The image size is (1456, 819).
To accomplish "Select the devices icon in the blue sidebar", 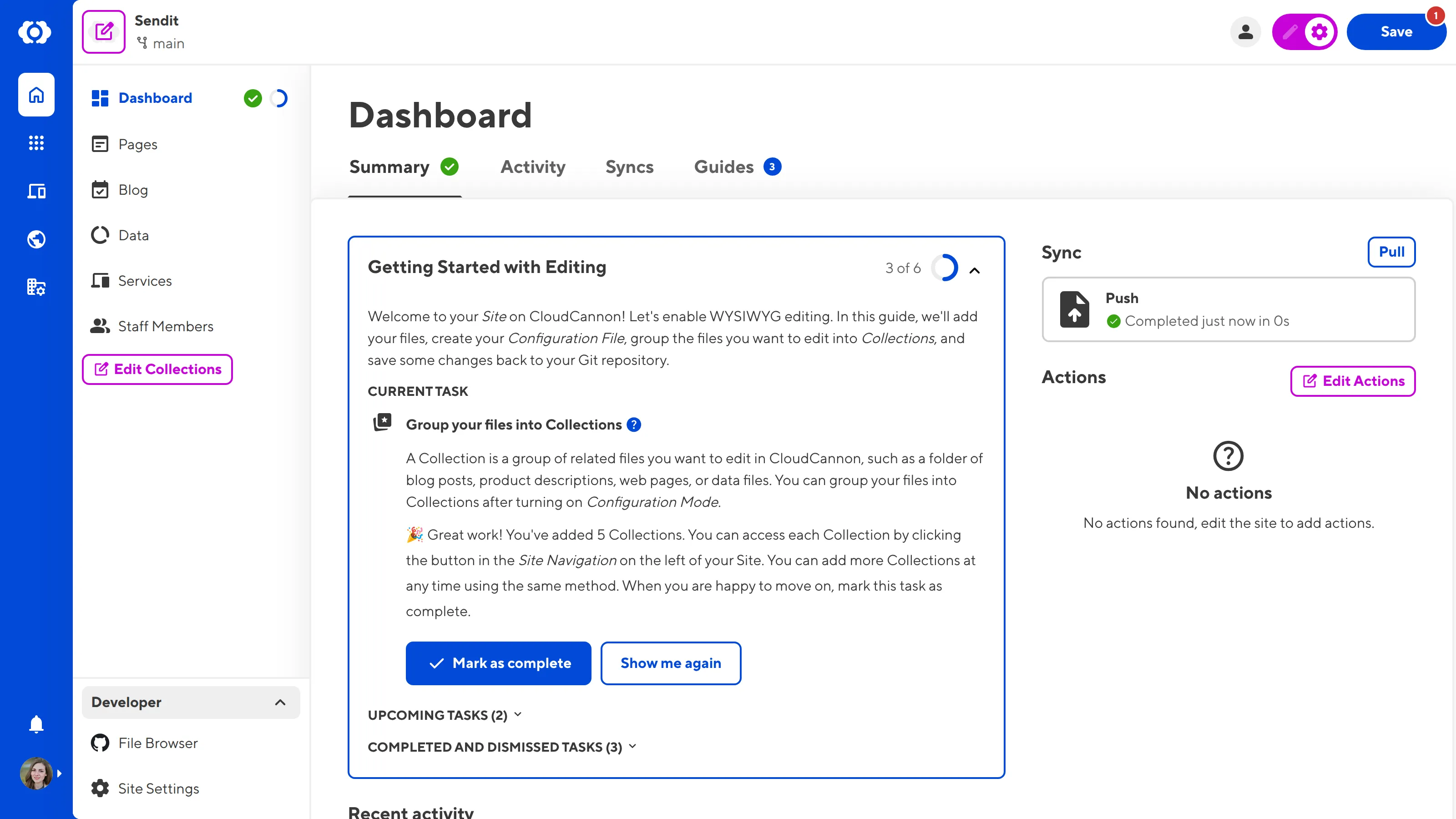I will point(36,191).
